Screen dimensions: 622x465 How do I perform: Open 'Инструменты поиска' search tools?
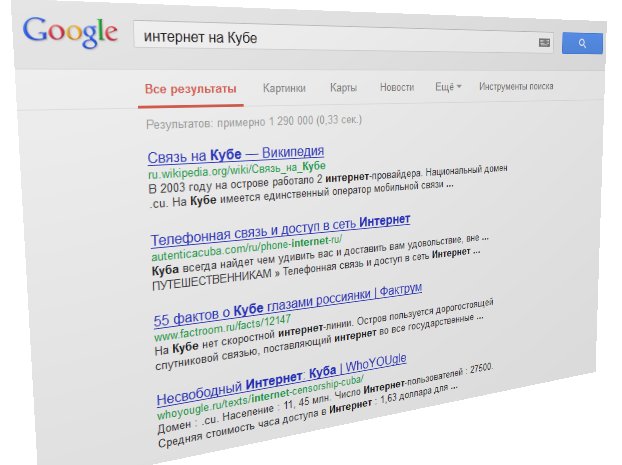click(516, 86)
